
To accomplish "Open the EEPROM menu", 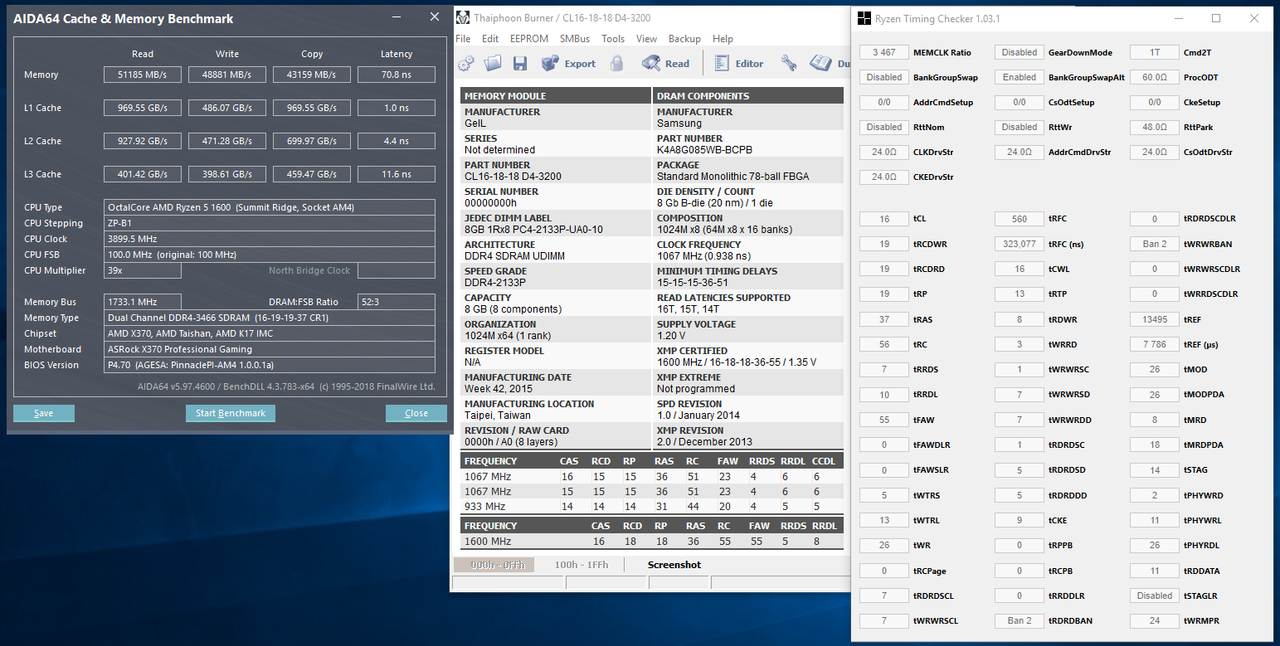I will (529, 38).
